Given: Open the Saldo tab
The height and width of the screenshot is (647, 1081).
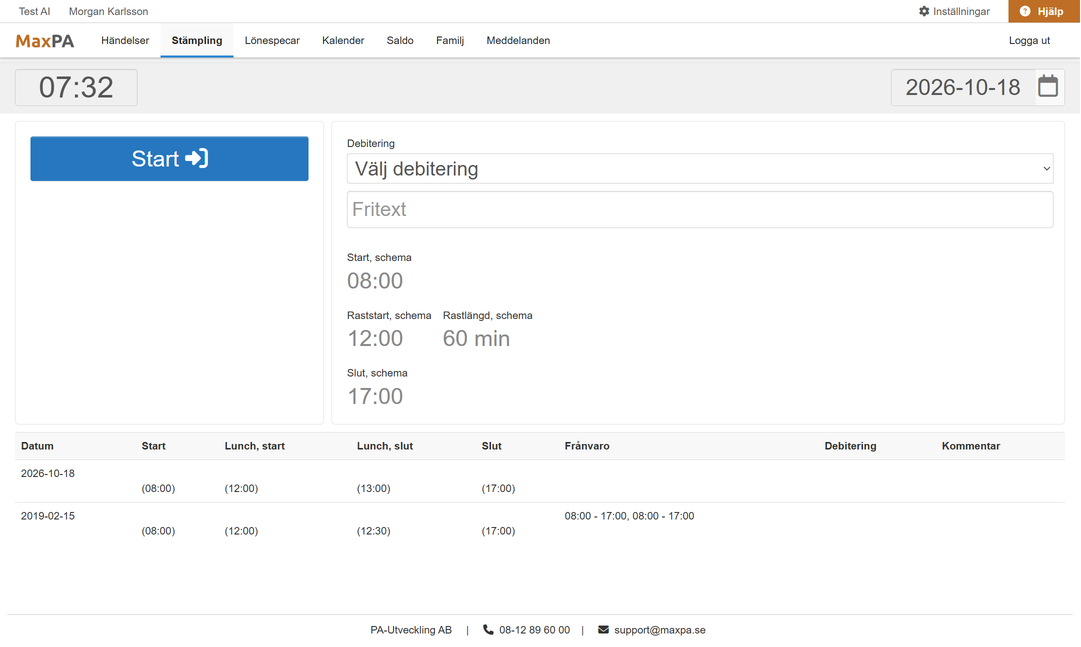Looking at the screenshot, I should coord(400,41).
